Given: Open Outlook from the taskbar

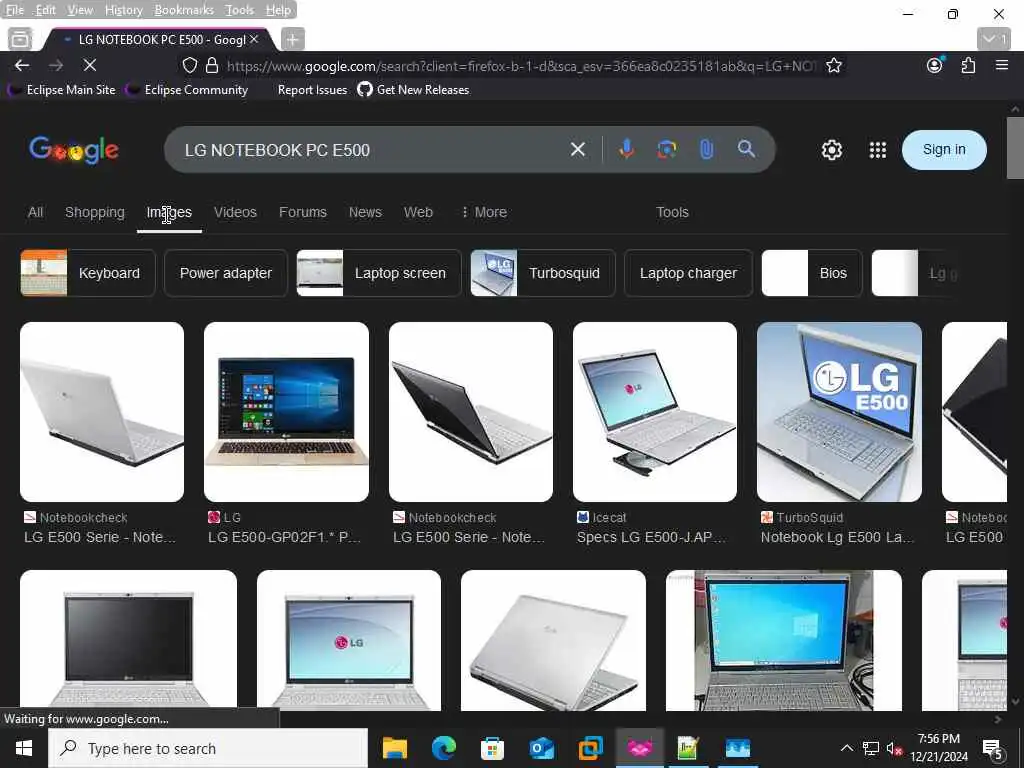Looking at the screenshot, I should pyautogui.click(x=541, y=748).
